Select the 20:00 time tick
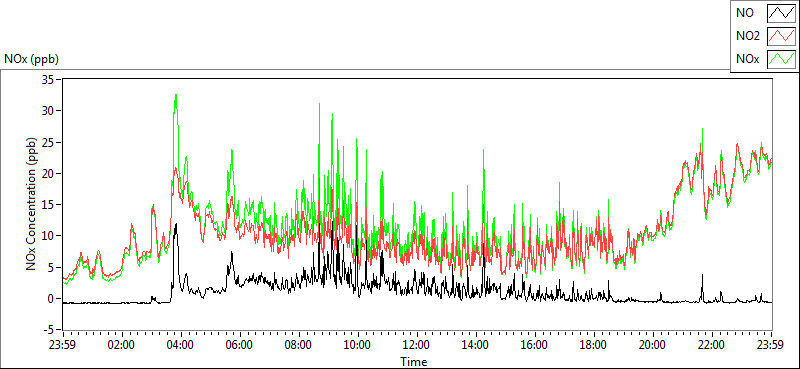800x369 pixels. tap(653, 345)
